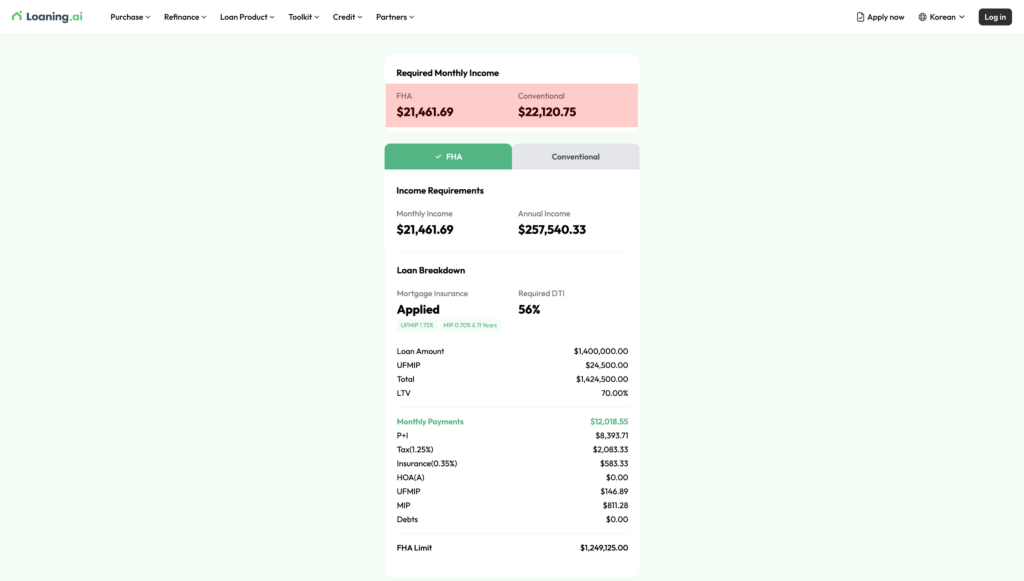
Task: Click the Annual Income value $257,540.33
Action: (x=552, y=230)
